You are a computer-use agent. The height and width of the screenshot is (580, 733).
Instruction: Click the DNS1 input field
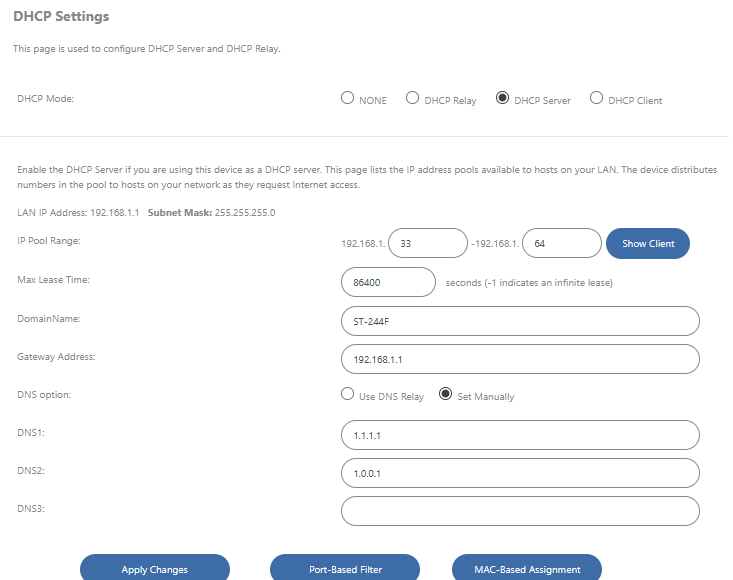pos(519,435)
